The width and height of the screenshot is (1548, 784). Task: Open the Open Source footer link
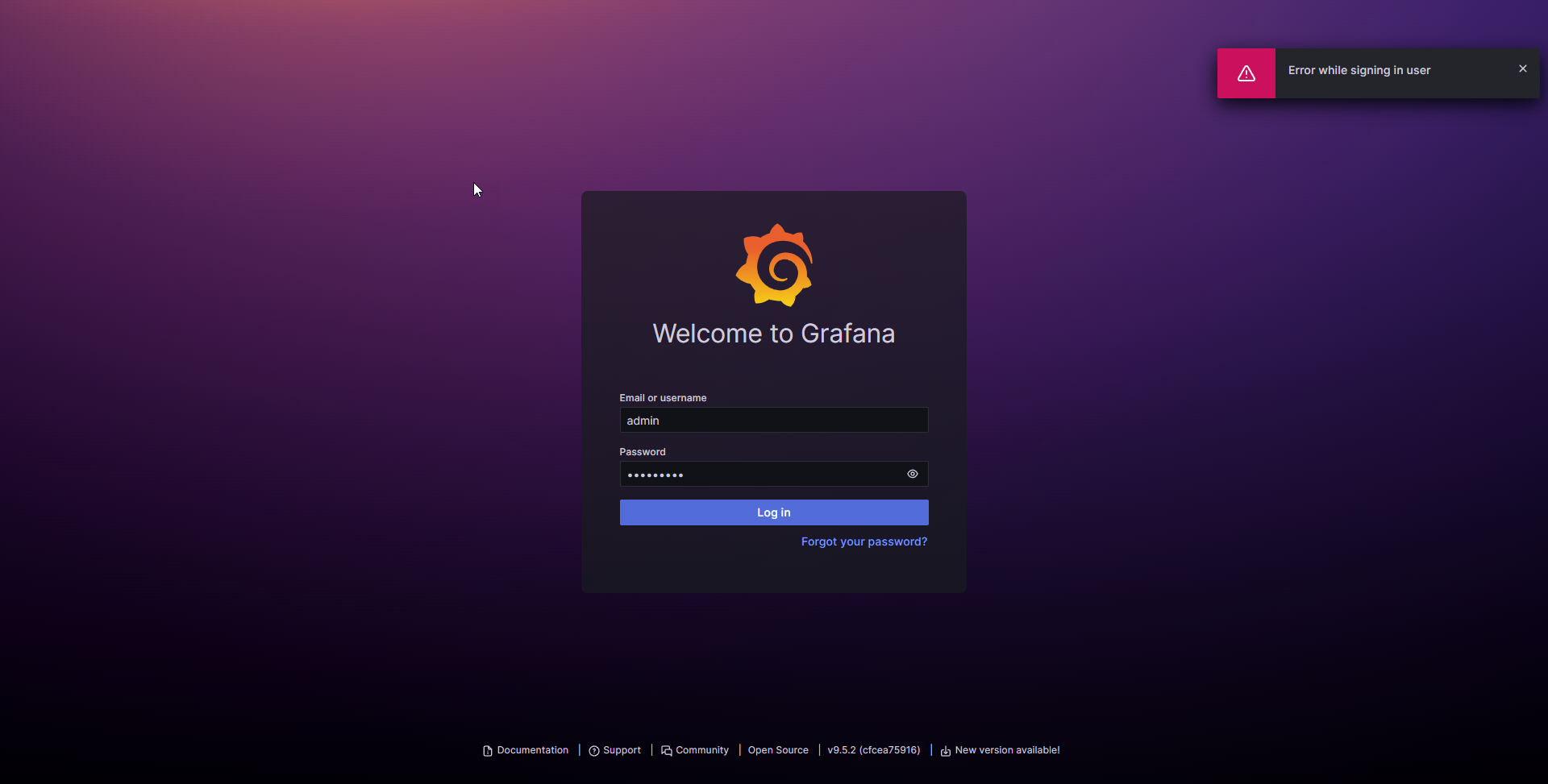coord(778,750)
